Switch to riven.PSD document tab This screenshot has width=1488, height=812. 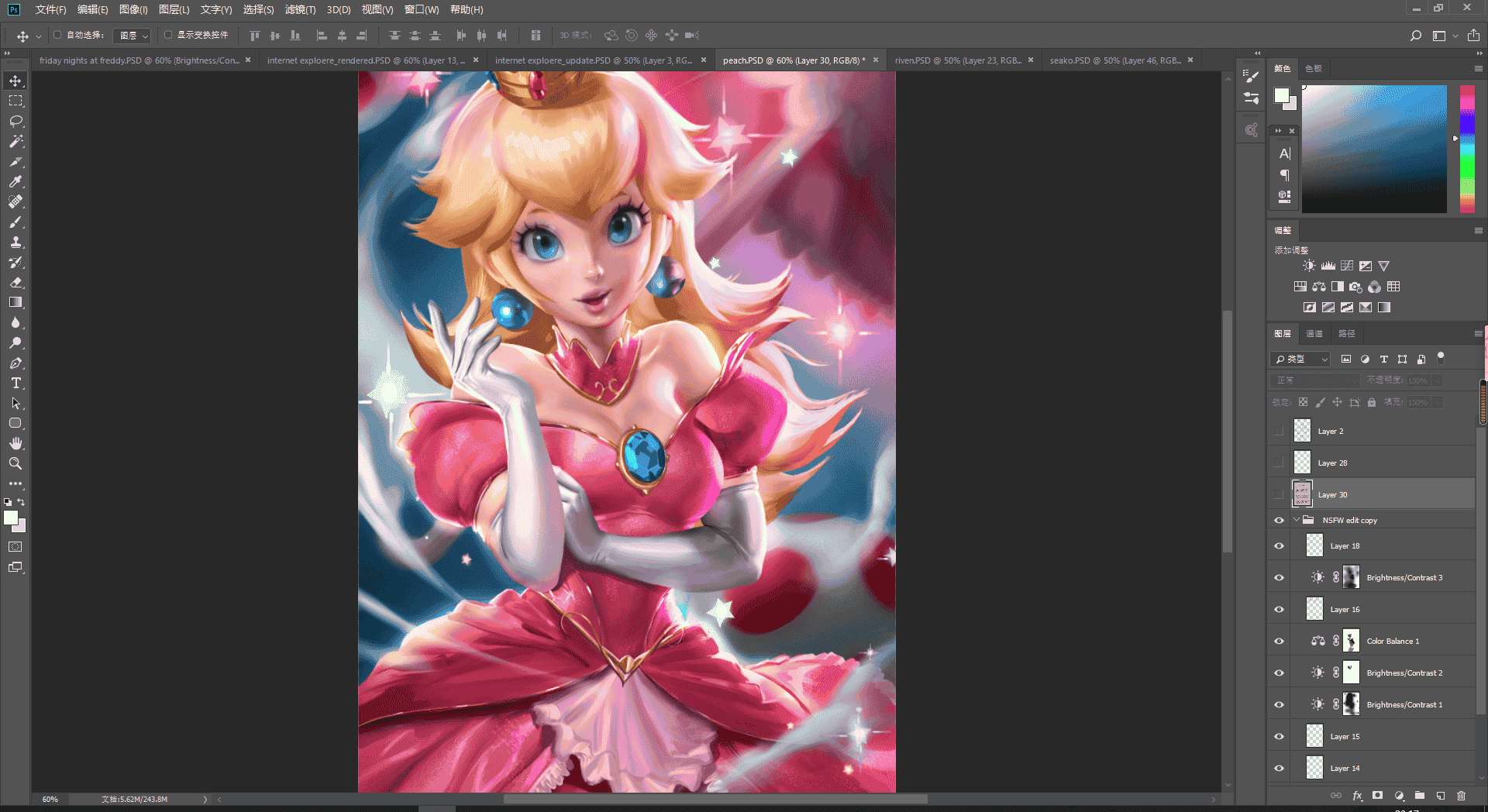958,60
